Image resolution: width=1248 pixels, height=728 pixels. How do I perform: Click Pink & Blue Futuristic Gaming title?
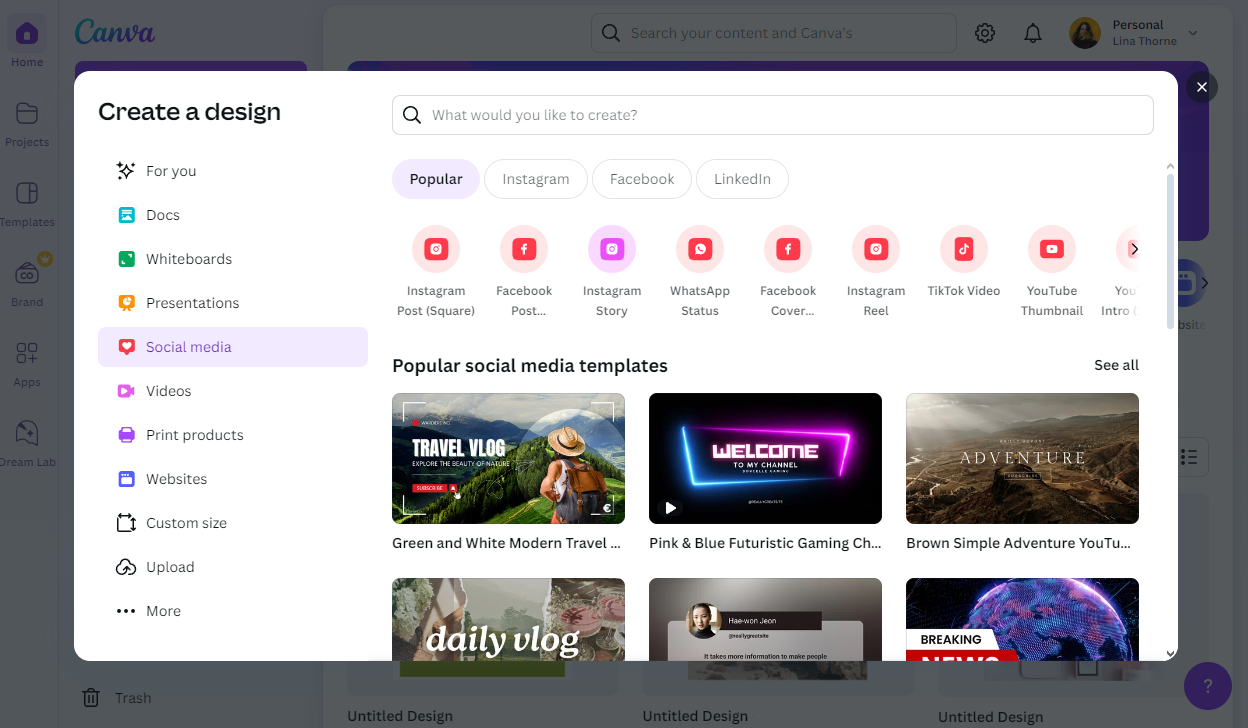click(765, 543)
